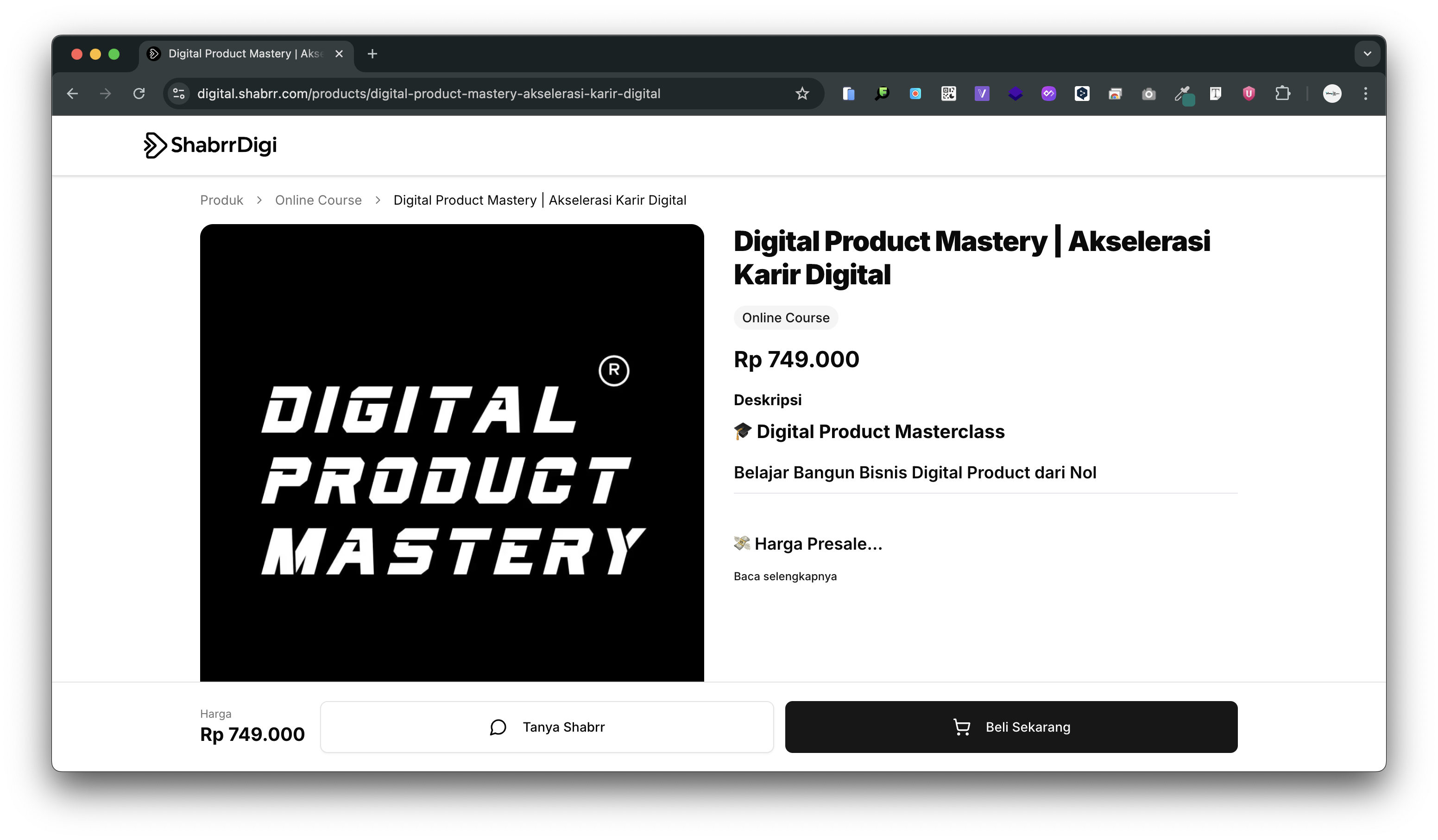Click the font identifier T extension
Image resolution: width=1438 pixels, height=840 pixels.
coord(1216,94)
